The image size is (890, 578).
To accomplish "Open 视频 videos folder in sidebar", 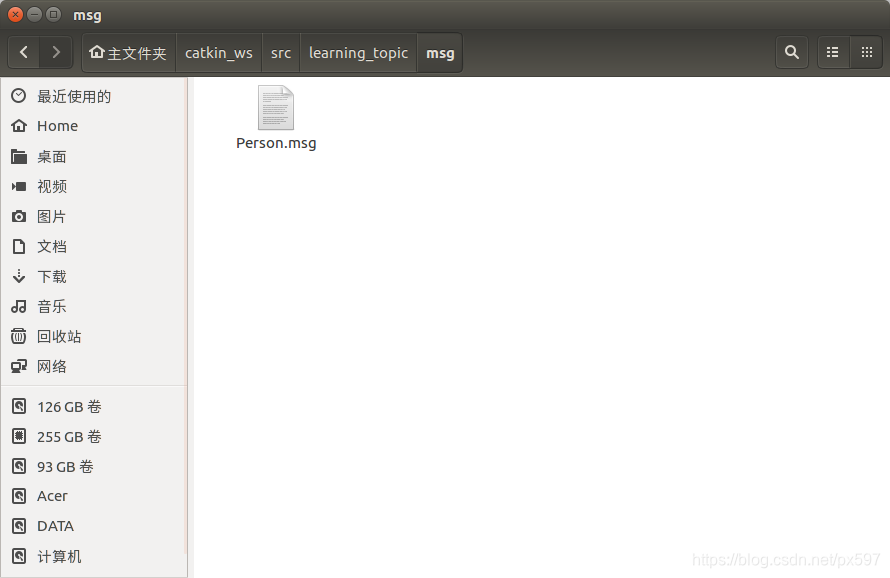I will tap(94, 186).
